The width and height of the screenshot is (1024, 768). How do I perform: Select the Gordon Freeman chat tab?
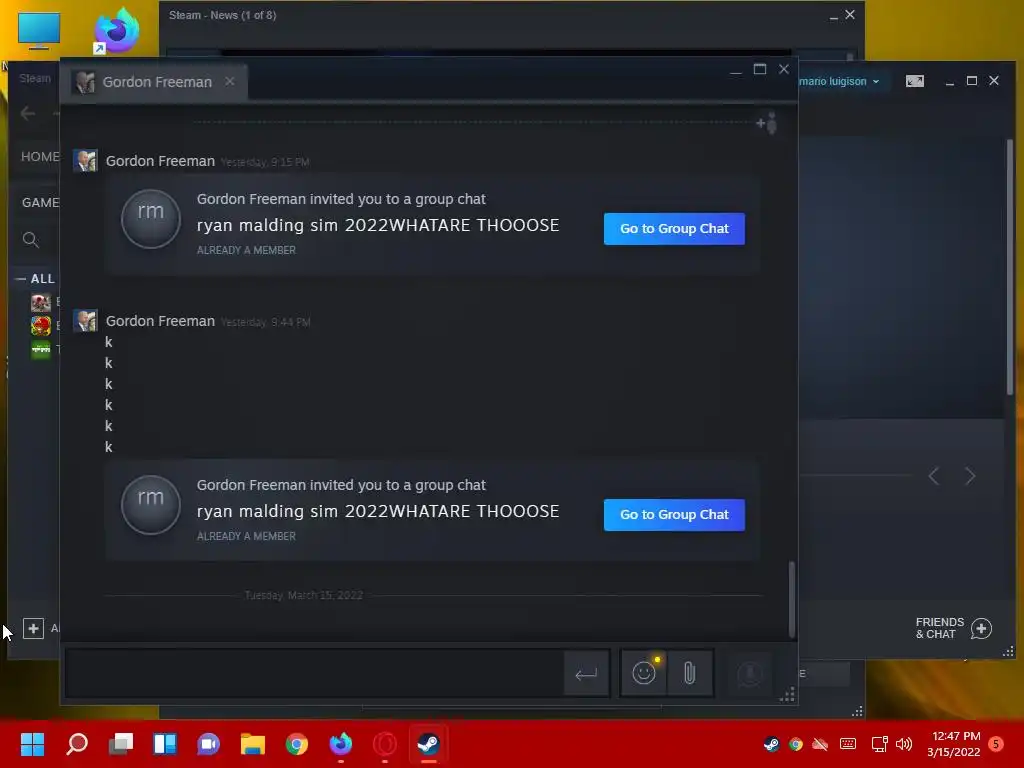(154, 82)
